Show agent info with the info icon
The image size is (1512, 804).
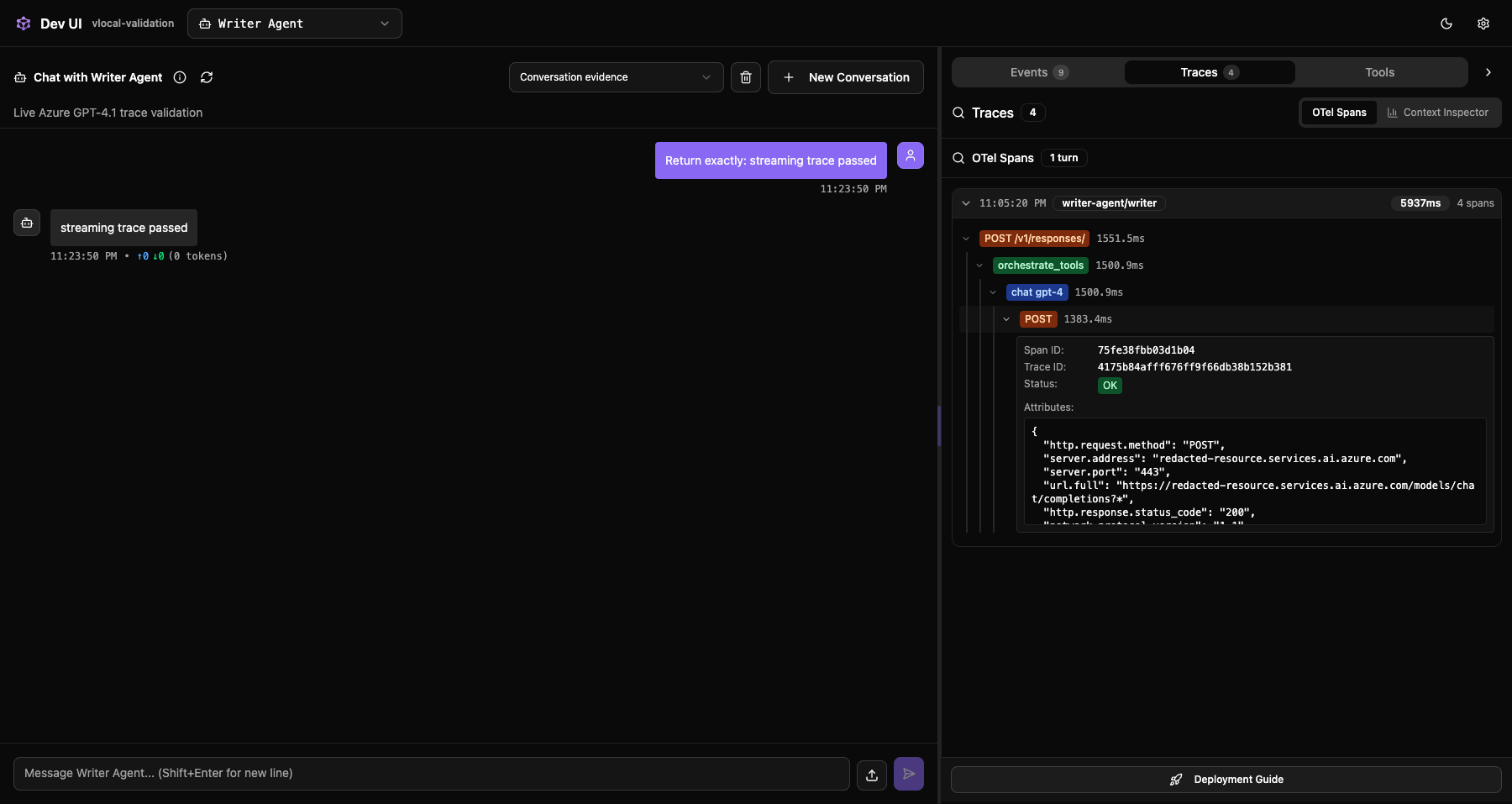[180, 77]
